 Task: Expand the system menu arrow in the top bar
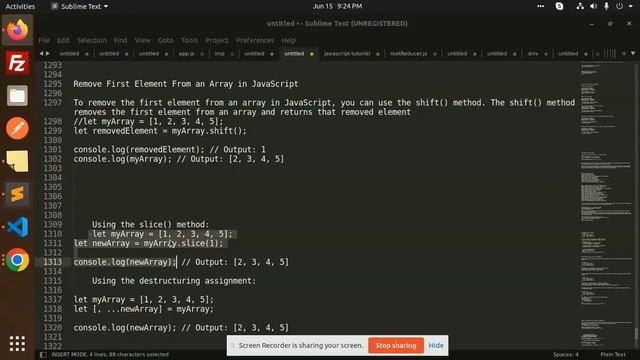point(631,6)
